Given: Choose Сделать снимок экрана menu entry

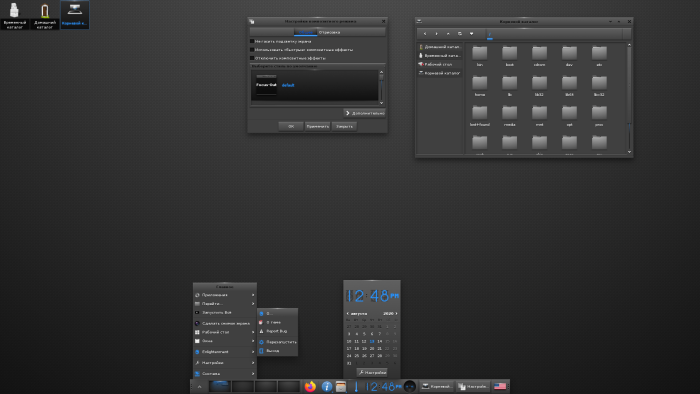Looking at the screenshot, I should [x=225, y=323].
